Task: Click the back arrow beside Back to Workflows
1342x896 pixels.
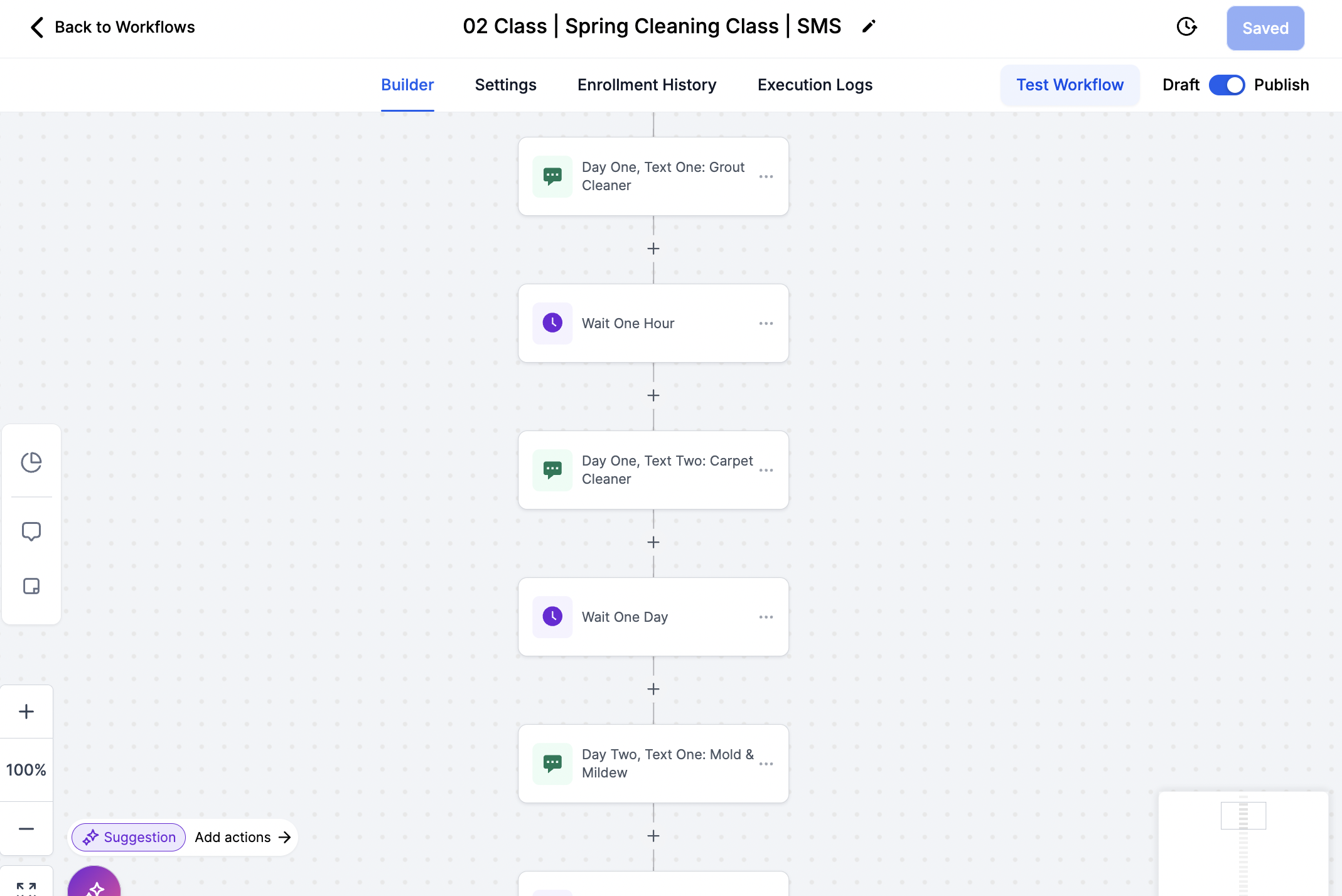Action: click(x=37, y=27)
